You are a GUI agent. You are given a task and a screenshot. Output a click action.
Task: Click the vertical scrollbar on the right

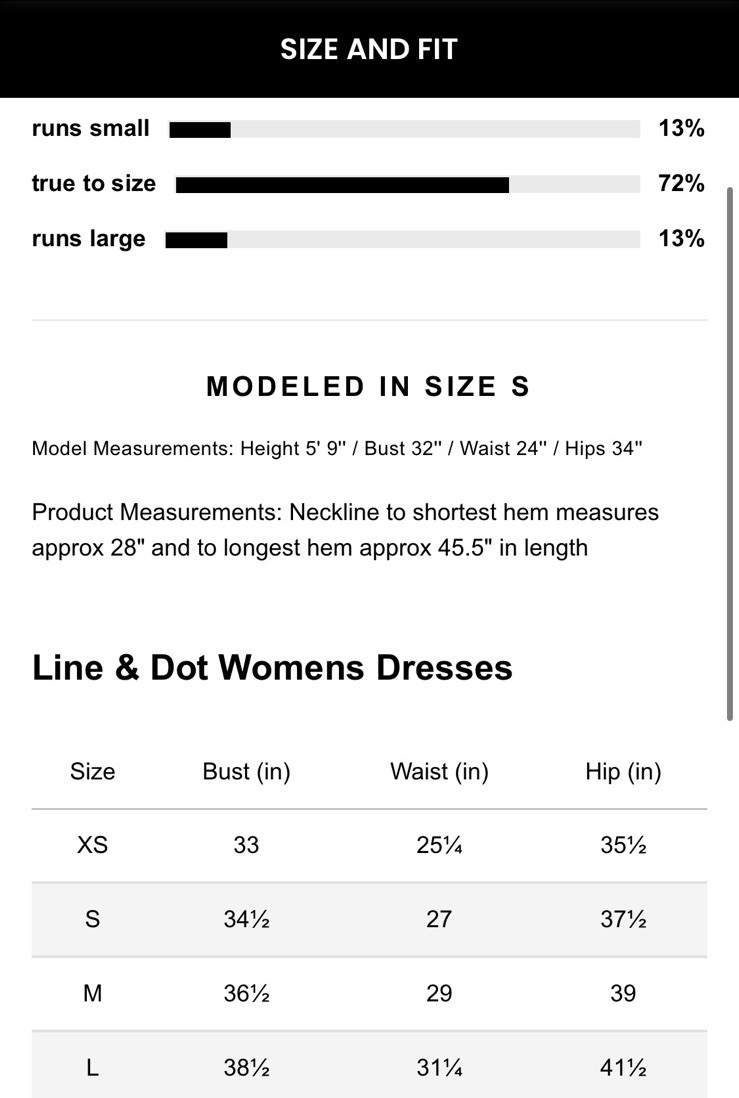[731, 450]
